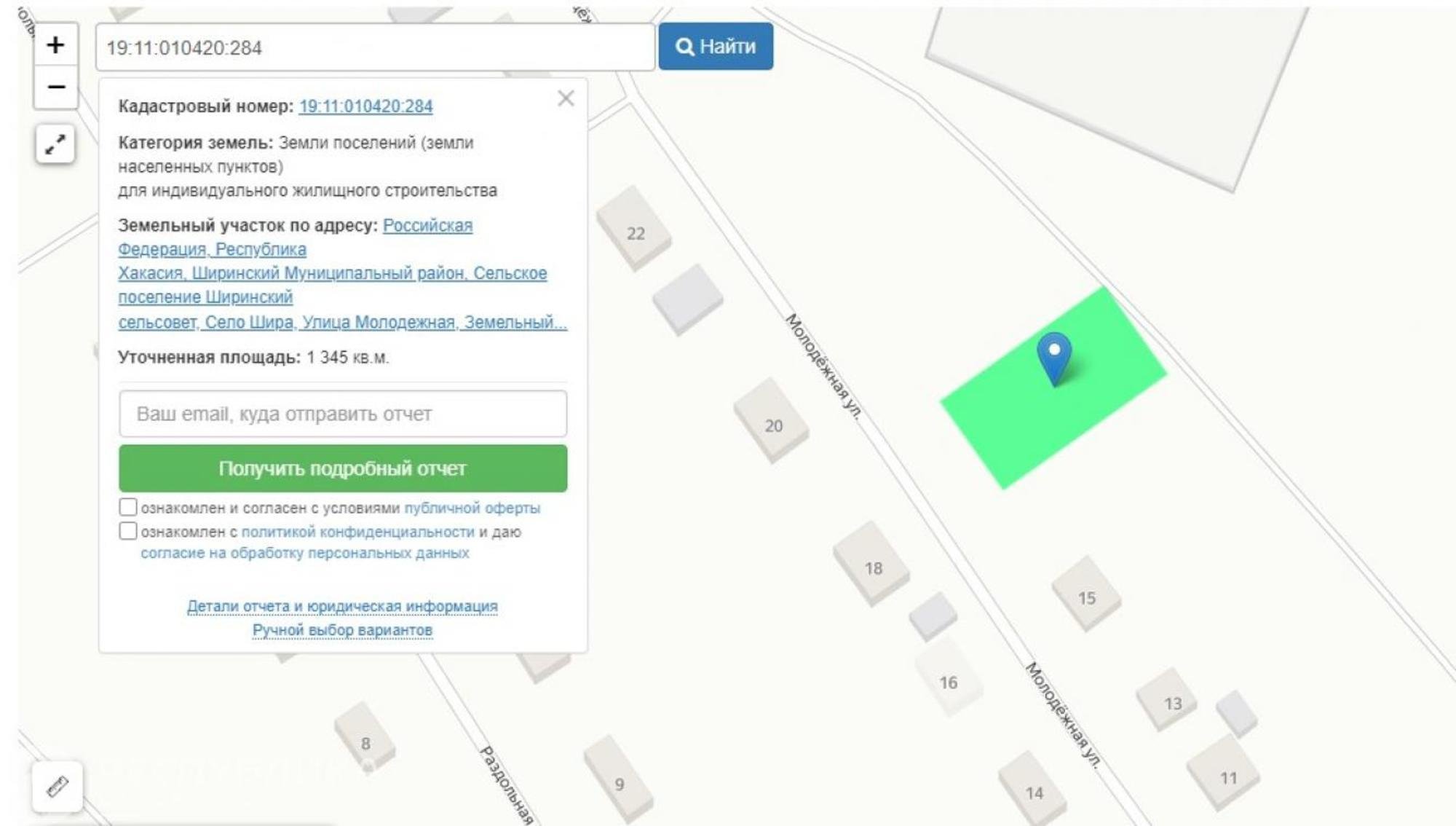Screen dimensions: 1456x826
Task: Click the cadastral number search field
Action: point(375,47)
